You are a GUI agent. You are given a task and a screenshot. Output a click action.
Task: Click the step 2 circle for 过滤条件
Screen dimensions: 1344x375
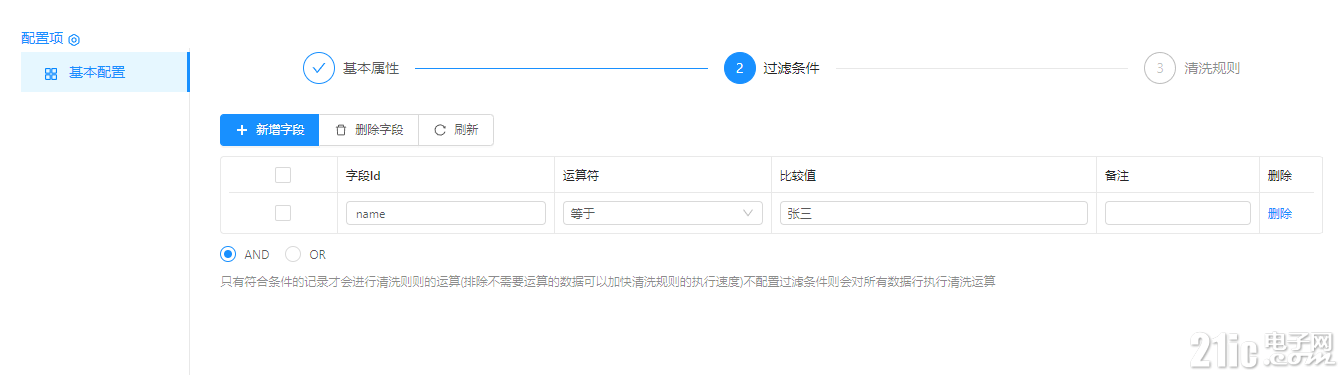[739, 69]
